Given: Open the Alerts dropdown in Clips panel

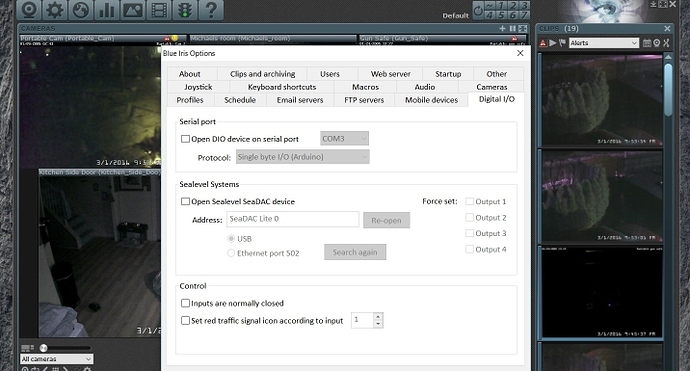Looking at the screenshot, I should click(x=604, y=43).
